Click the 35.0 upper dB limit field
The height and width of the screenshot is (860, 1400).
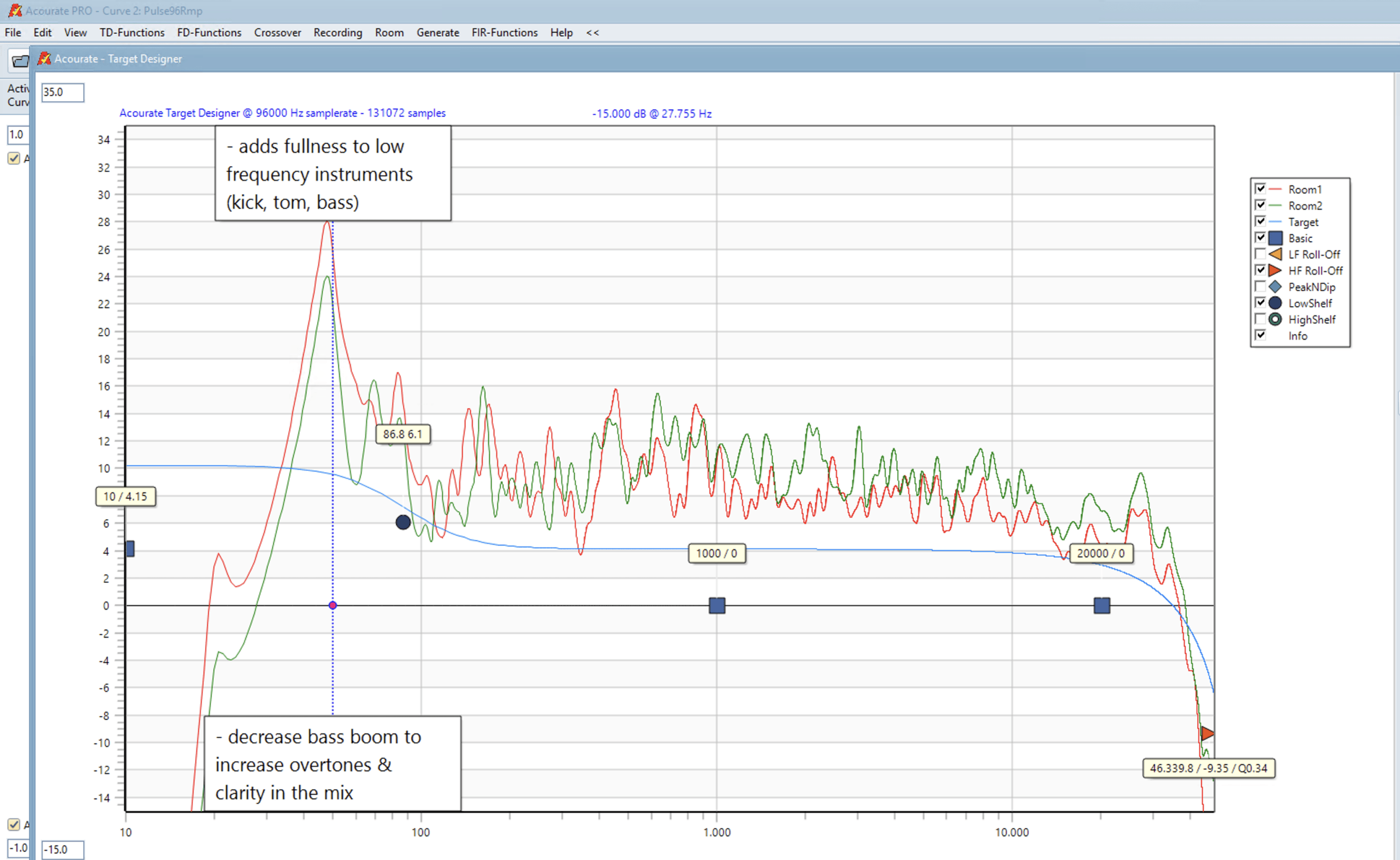(62, 92)
